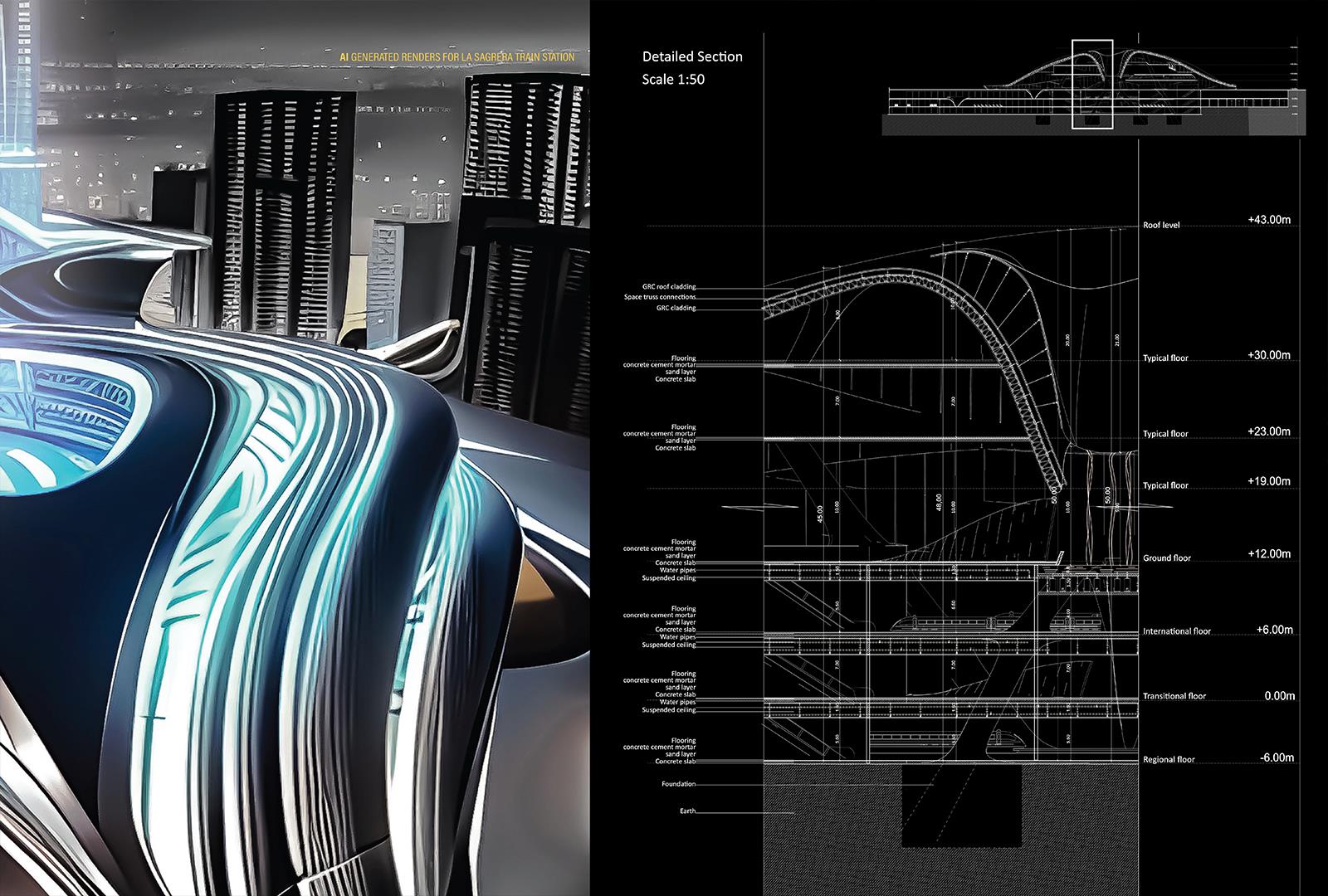Select the Space truss connections annotation
Viewport: 1328px width, 896px height.
pyautogui.click(x=660, y=297)
